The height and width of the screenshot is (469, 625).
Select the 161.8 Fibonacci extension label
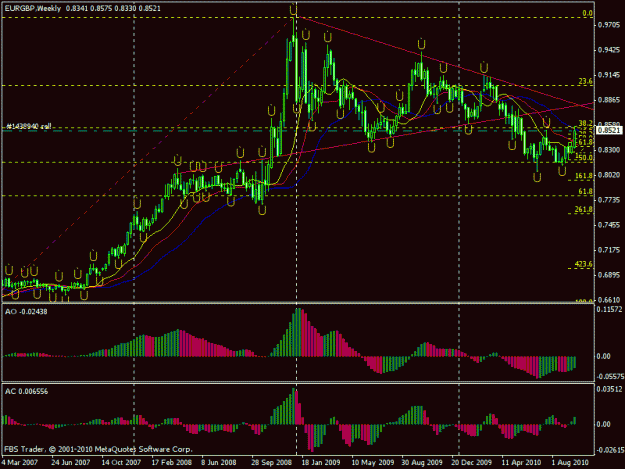[584, 176]
